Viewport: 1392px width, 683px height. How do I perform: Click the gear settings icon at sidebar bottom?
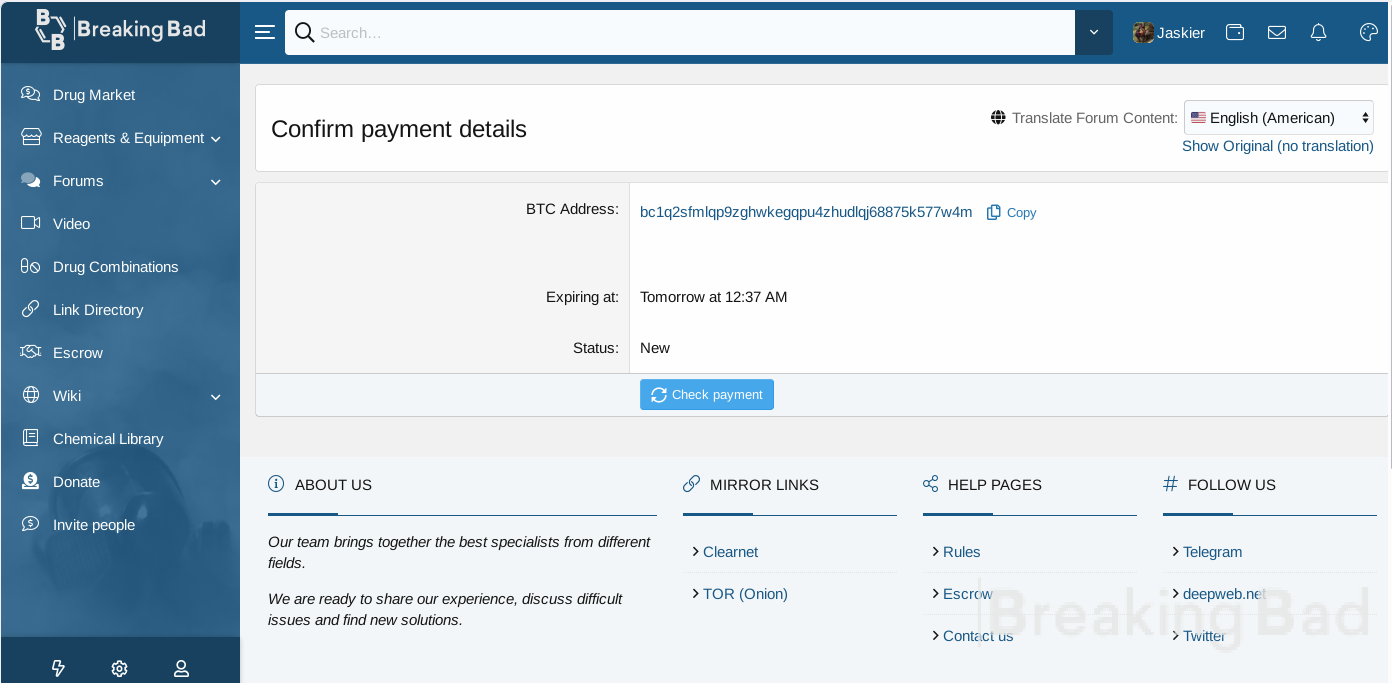[120, 668]
